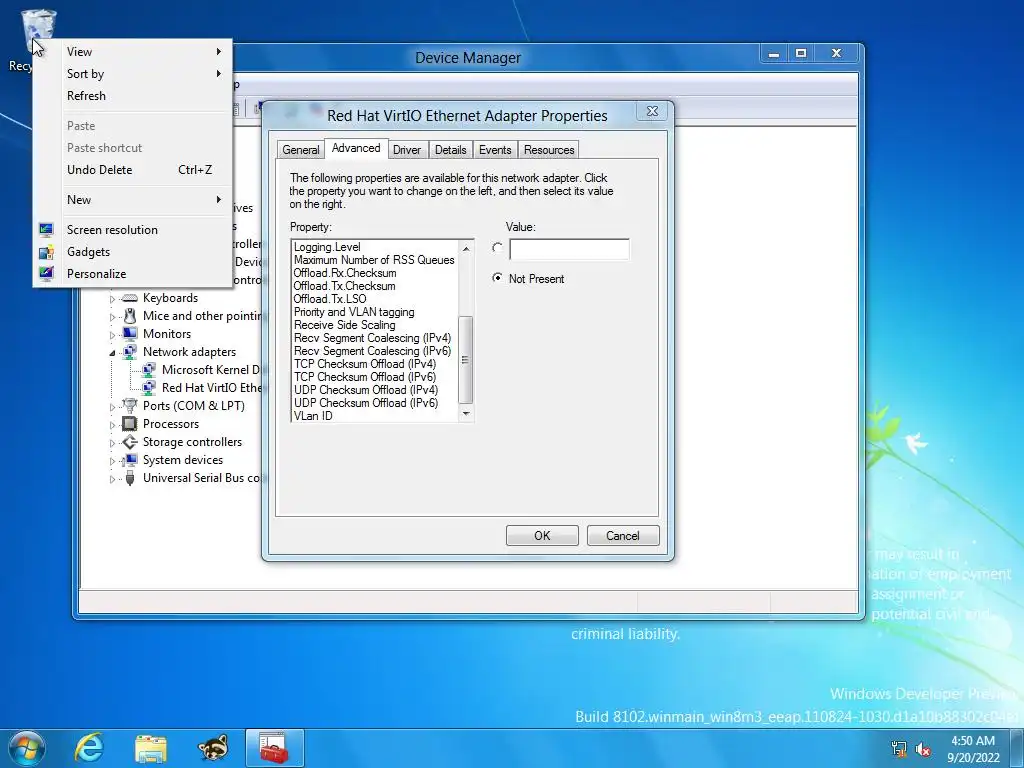Click the Gadgets icon in menu
Viewport: 1024px width, 768px height.
[x=46, y=252]
